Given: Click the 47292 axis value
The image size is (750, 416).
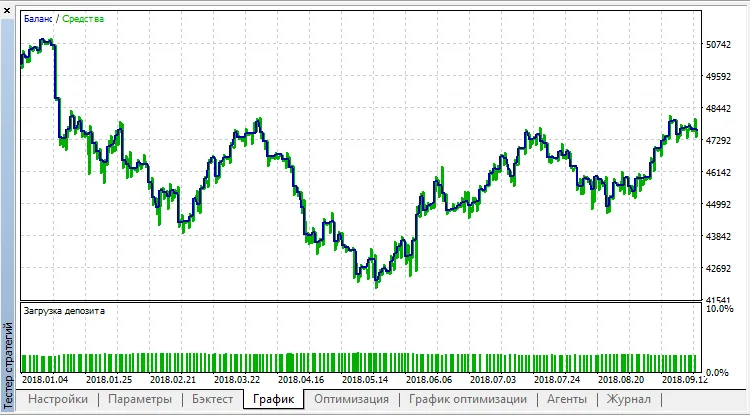Looking at the screenshot, I should coord(718,141).
